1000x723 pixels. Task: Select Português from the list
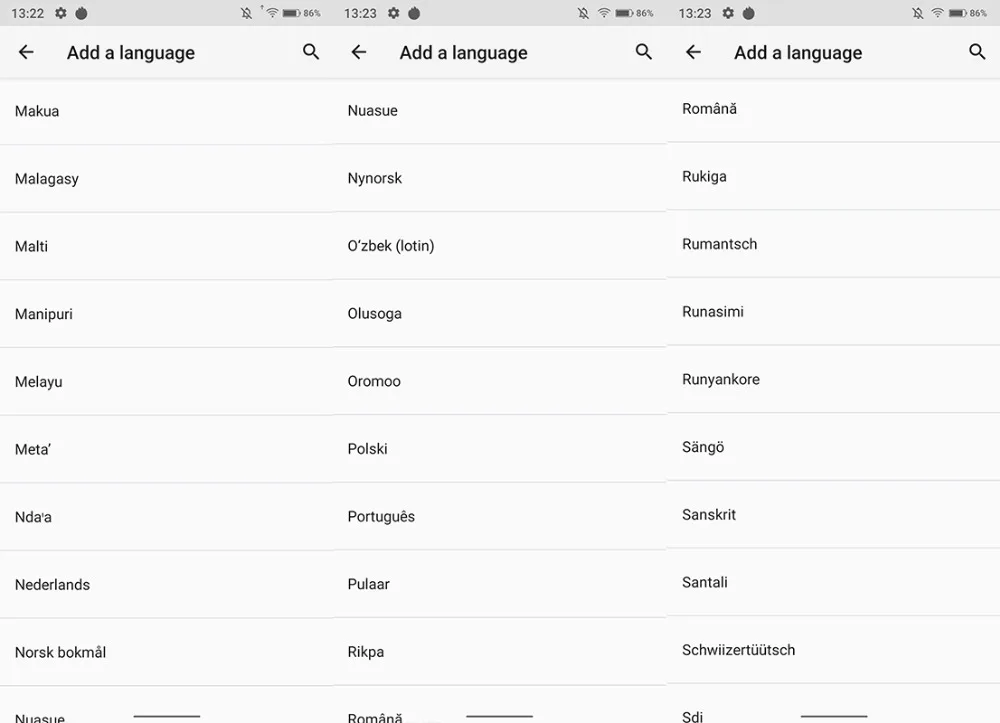[x=500, y=516]
